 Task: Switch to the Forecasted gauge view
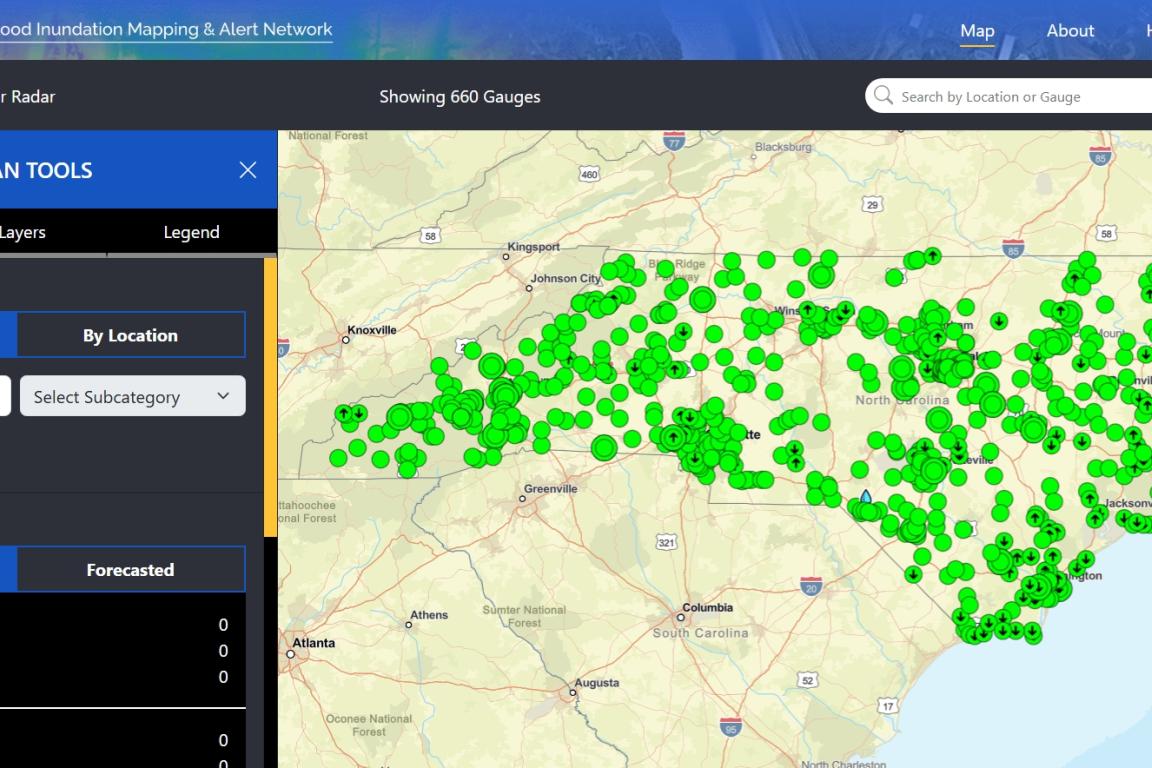[130, 569]
